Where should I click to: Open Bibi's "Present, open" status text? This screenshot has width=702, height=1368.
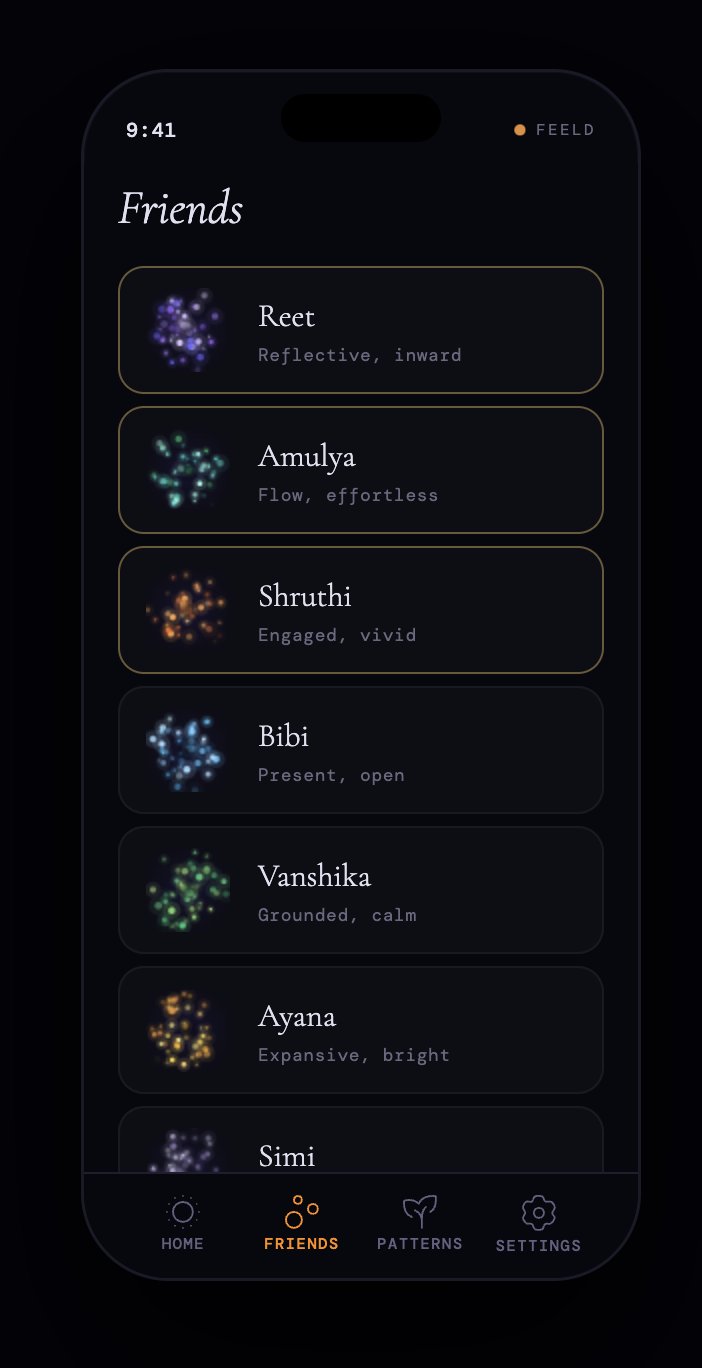[331, 775]
